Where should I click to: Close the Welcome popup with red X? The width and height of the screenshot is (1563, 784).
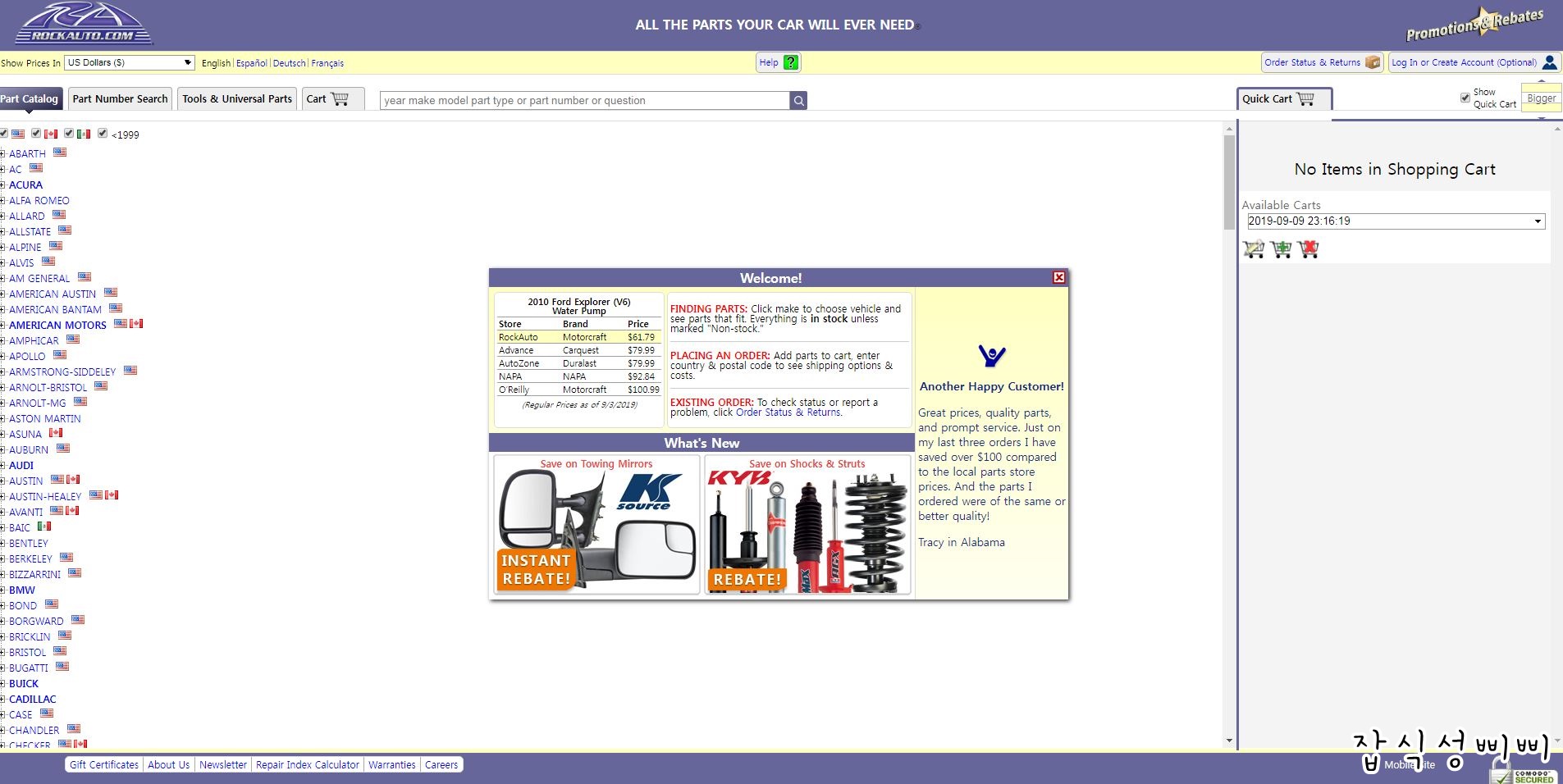pos(1059,277)
